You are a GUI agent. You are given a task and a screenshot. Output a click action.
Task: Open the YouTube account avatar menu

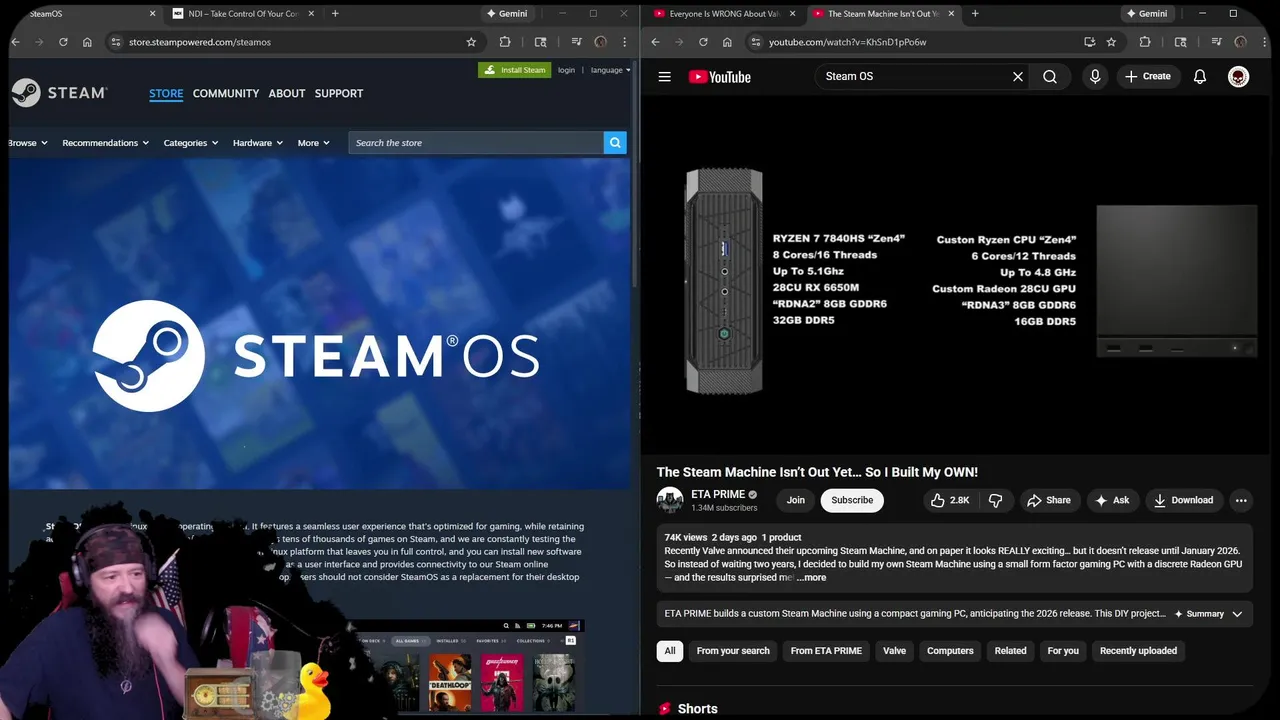click(1238, 77)
